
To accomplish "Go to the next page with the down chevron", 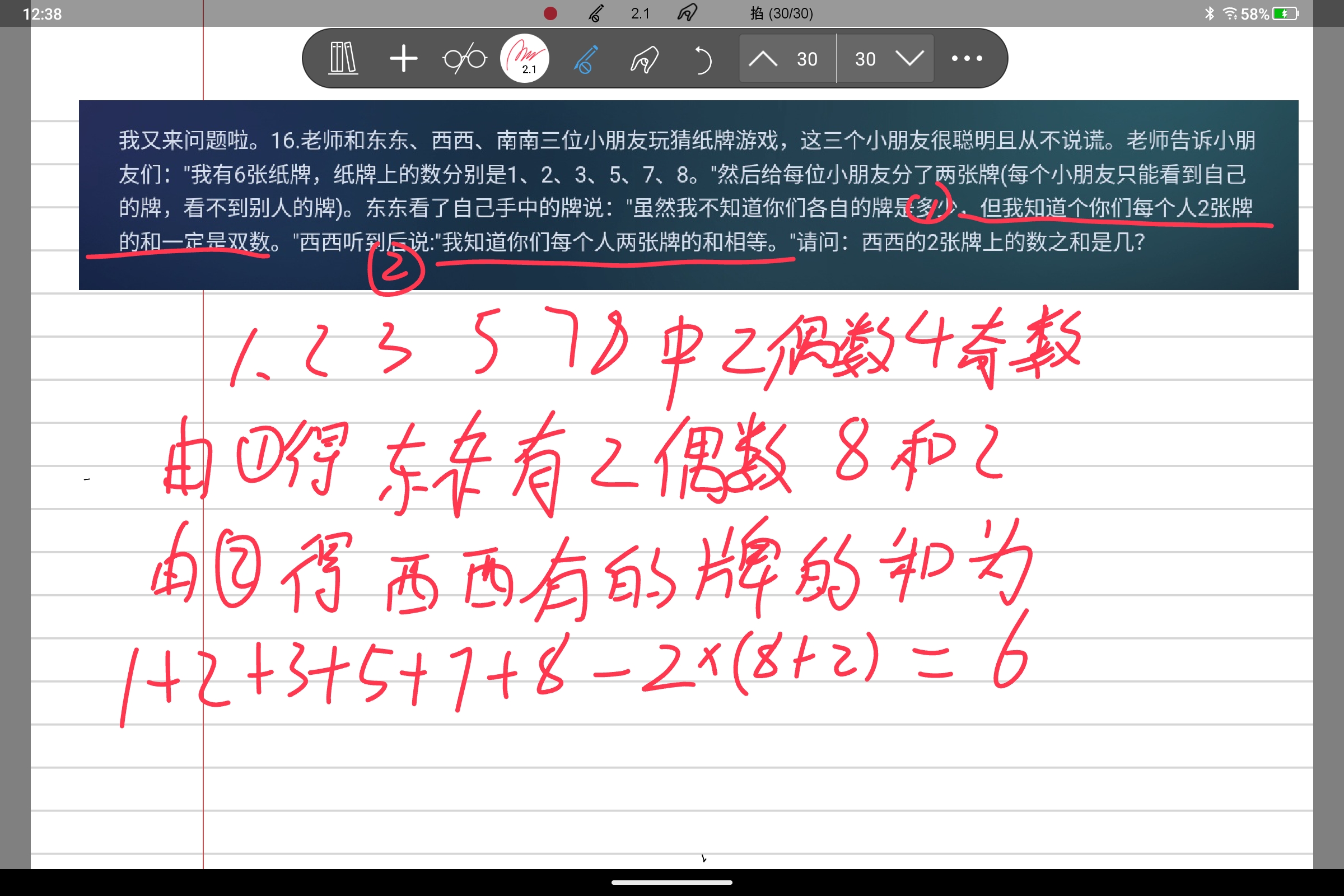I will pyautogui.click(x=909, y=58).
